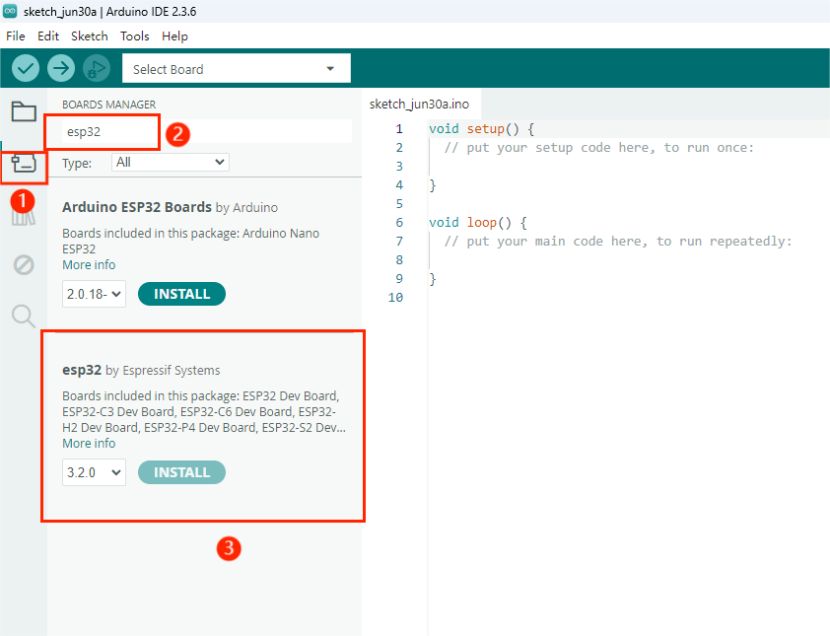Click the Upload arrow icon
This screenshot has height=636, width=830.
pos(61,68)
